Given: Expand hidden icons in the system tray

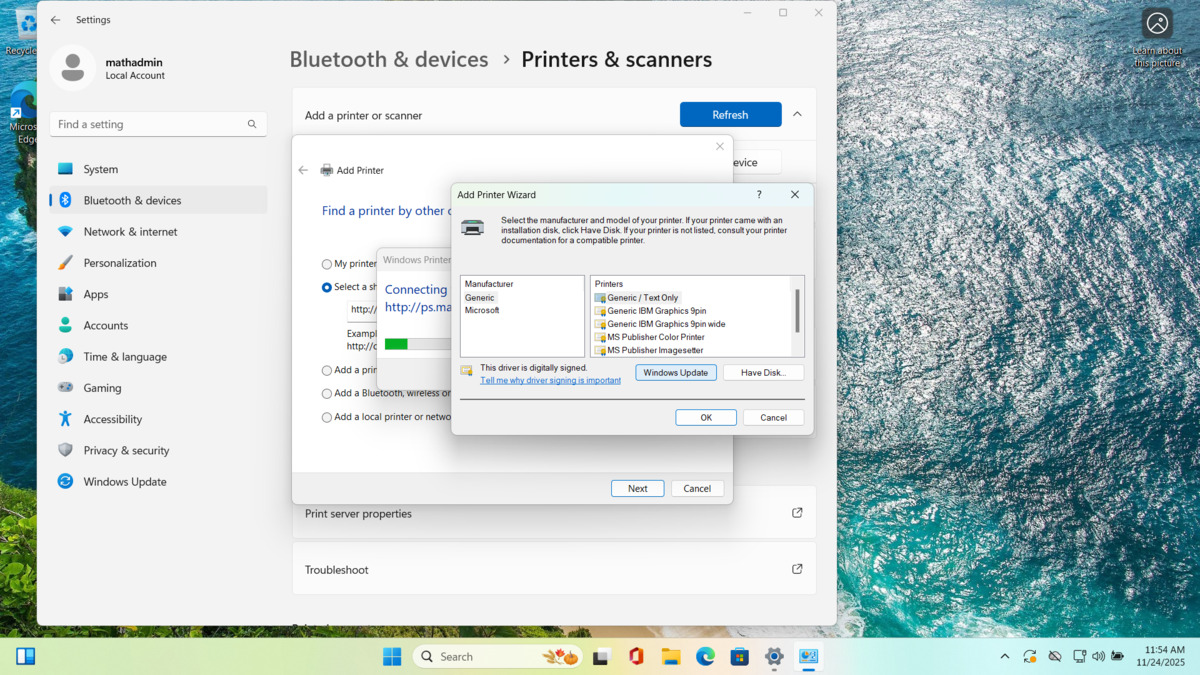Looking at the screenshot, I should click(x=1004, y=656).
